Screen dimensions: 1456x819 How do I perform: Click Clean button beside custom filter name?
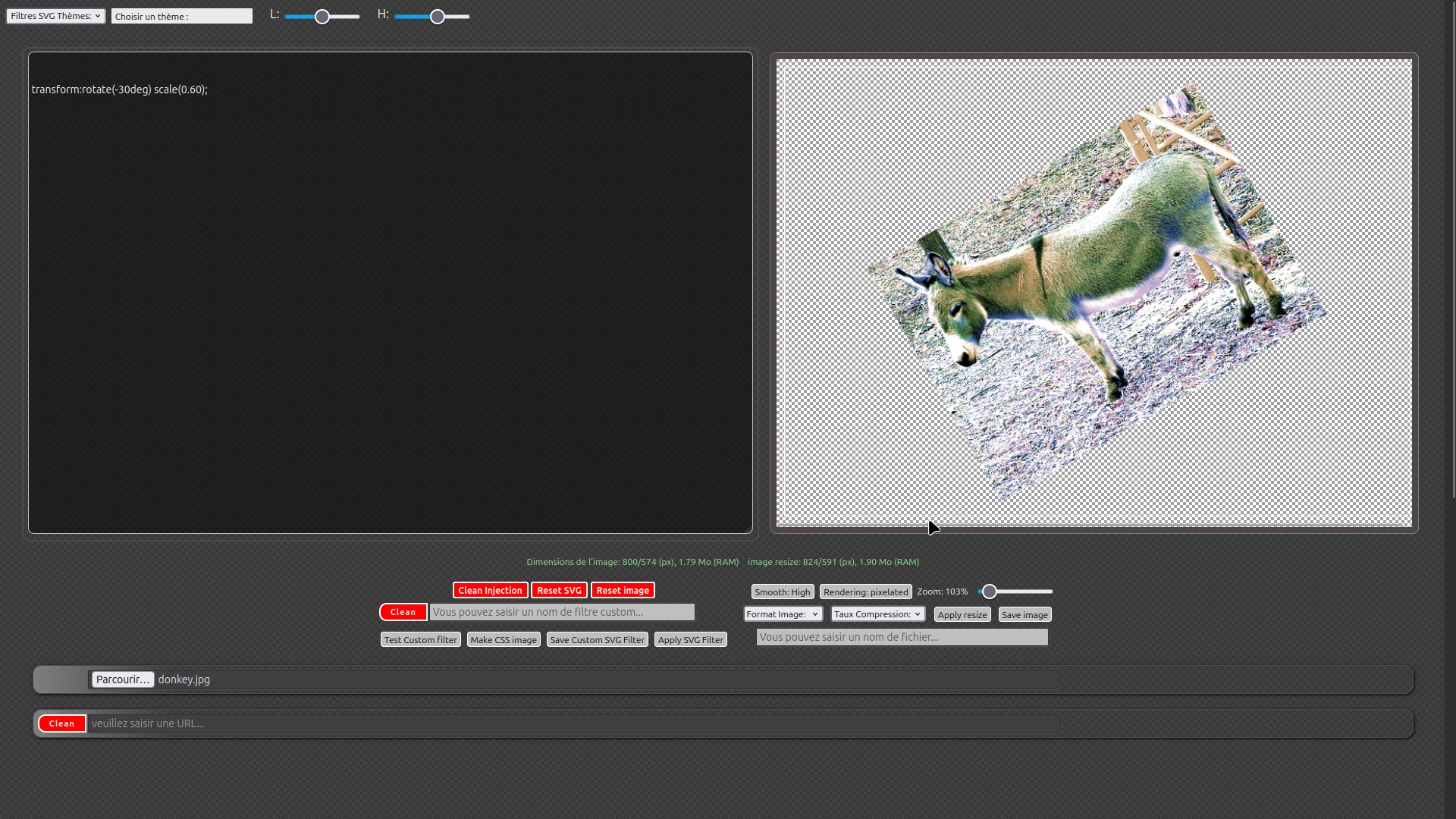click(403, 613)
